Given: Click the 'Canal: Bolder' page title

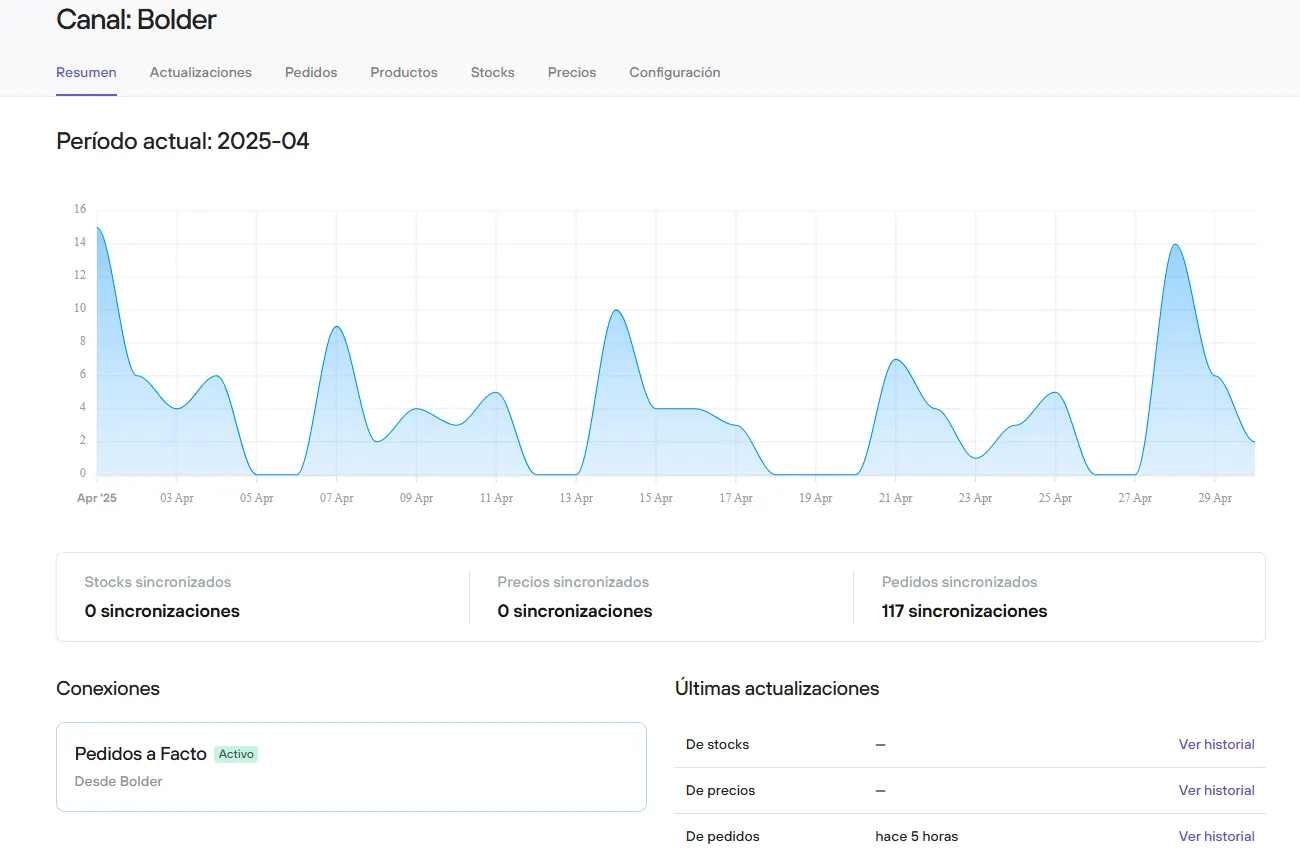Looking at the screenshot, I should (x=136, y=19).
